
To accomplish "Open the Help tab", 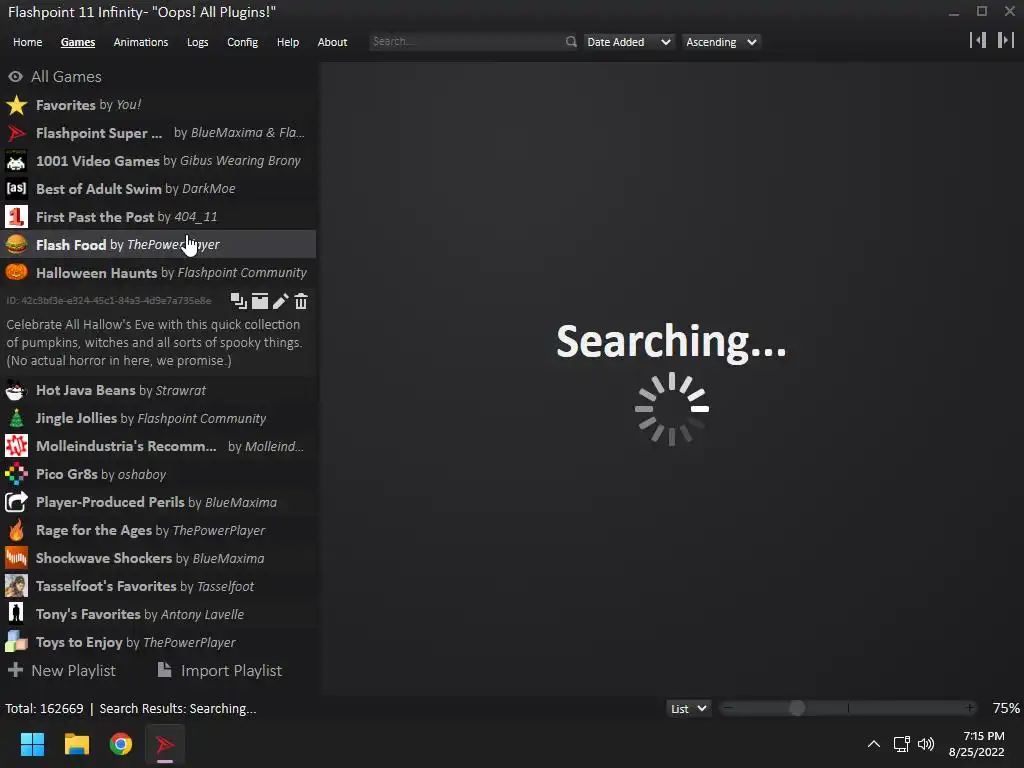I will tap(287, 42).
